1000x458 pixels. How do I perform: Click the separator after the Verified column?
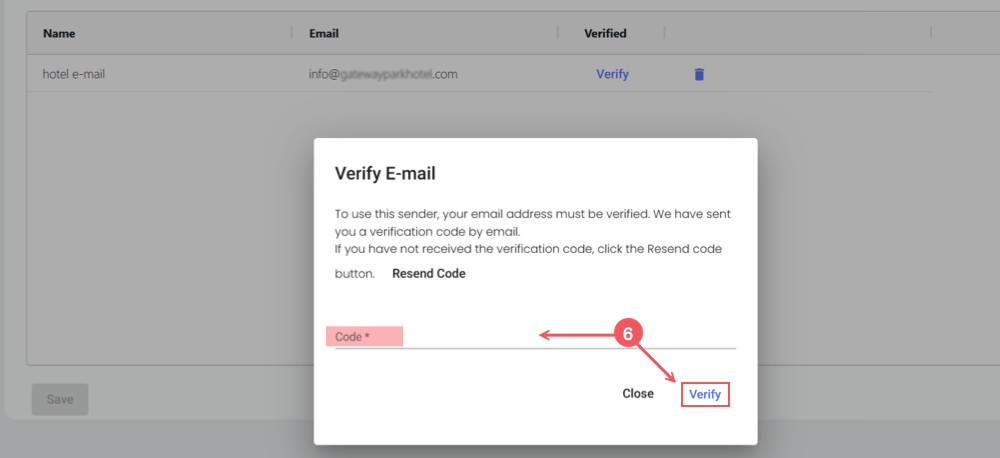point(664,33)
